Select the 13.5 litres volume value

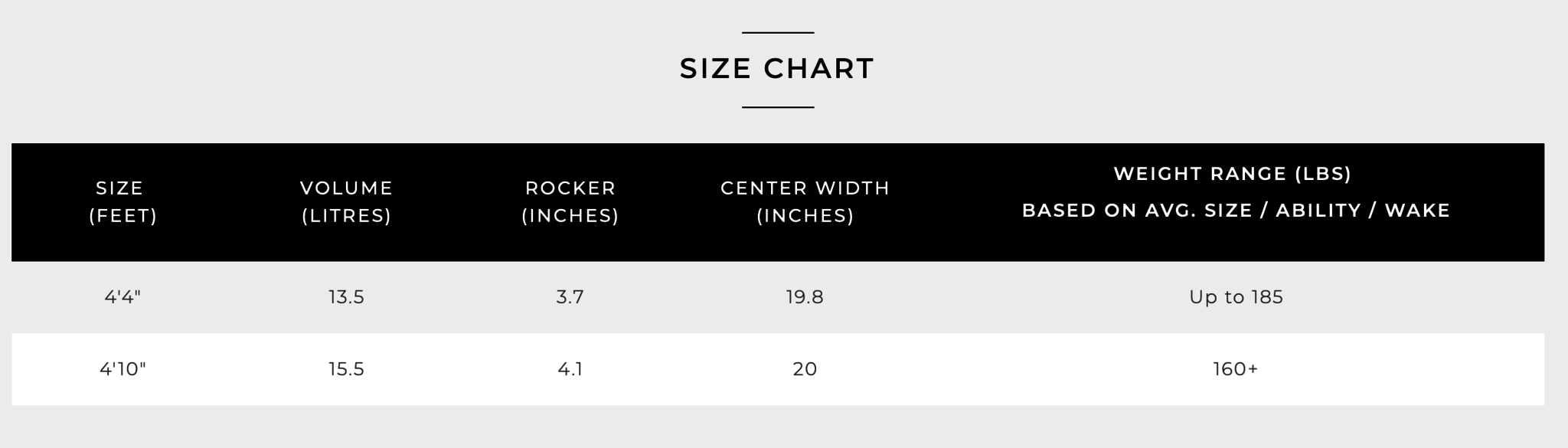coord(346,297)
